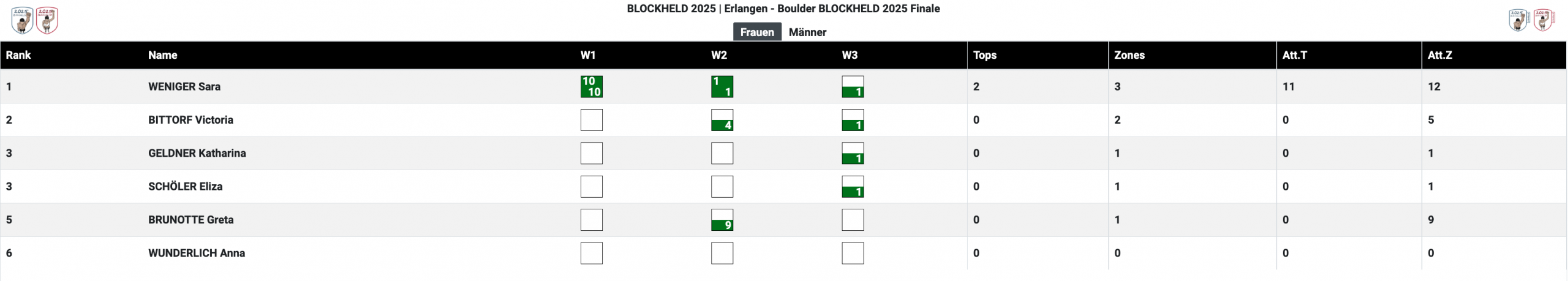Screen dimensions: 1568x281
Task: Click the name WUNDERLICH Anna
Action: pyautogui.click(x=196, y=253)
